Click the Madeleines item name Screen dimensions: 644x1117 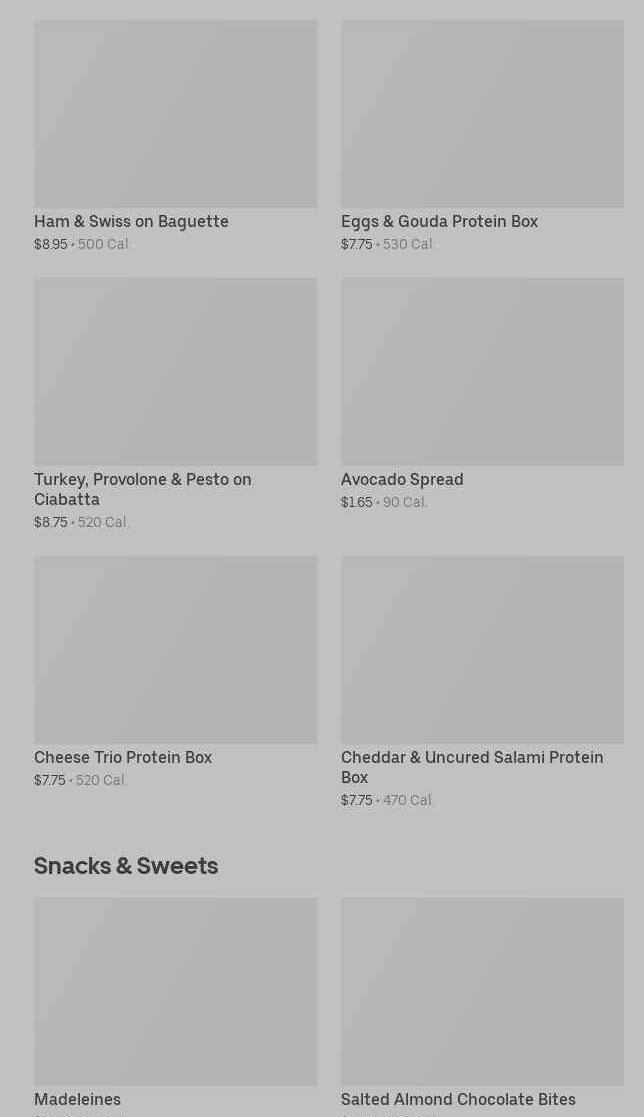77,1099
